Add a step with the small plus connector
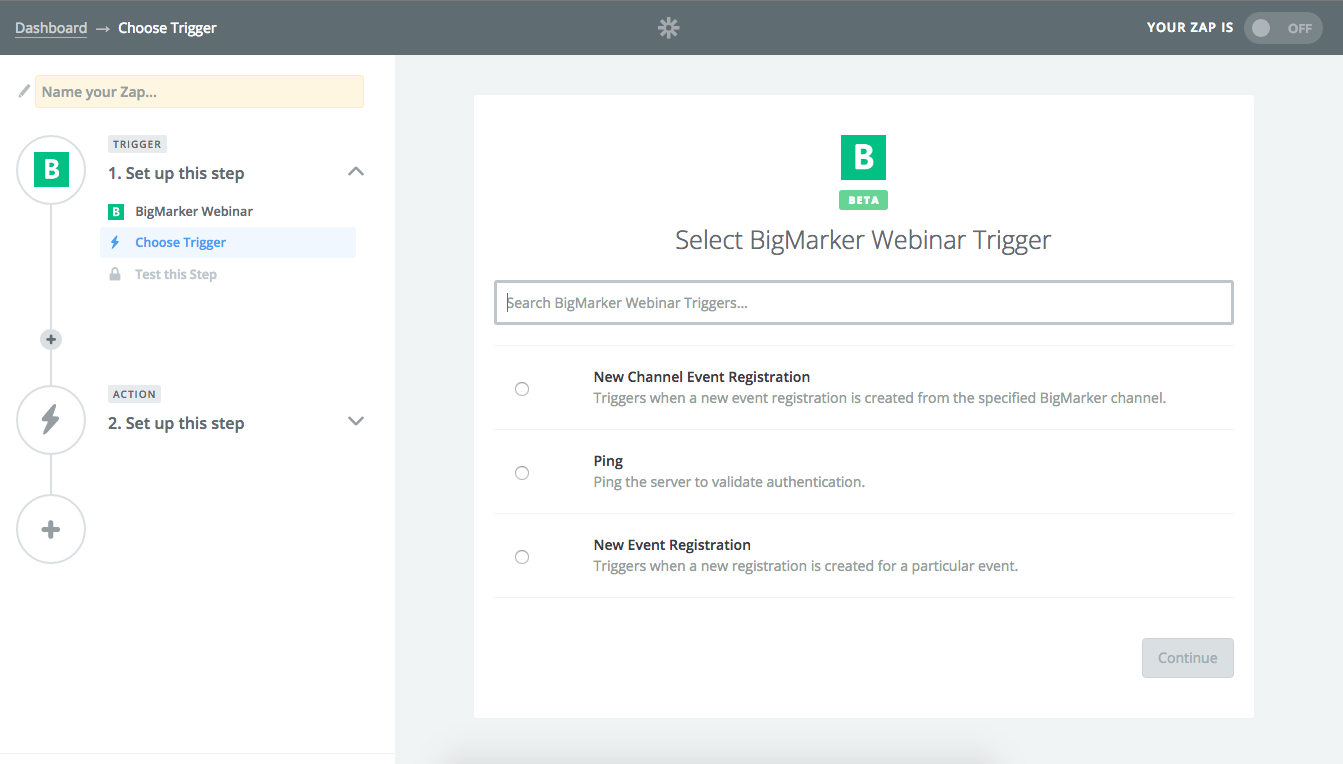Viewport: 1343px width, 764px height. tap(51, 339)
